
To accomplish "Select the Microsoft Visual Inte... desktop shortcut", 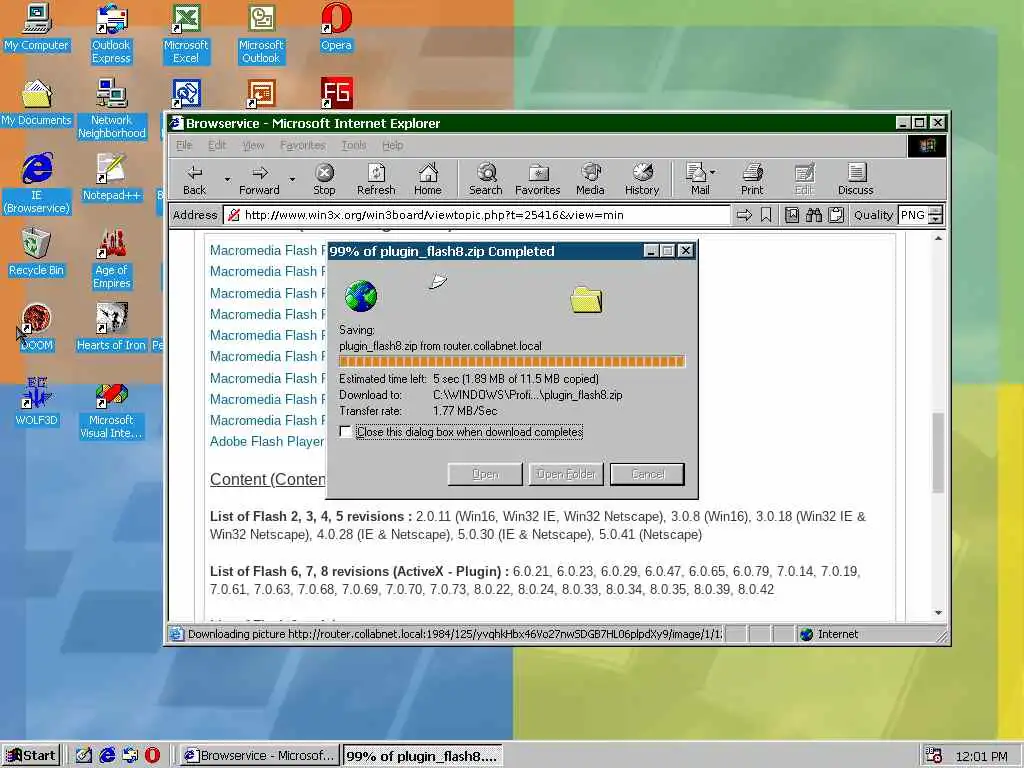I will tap(111, 409).
